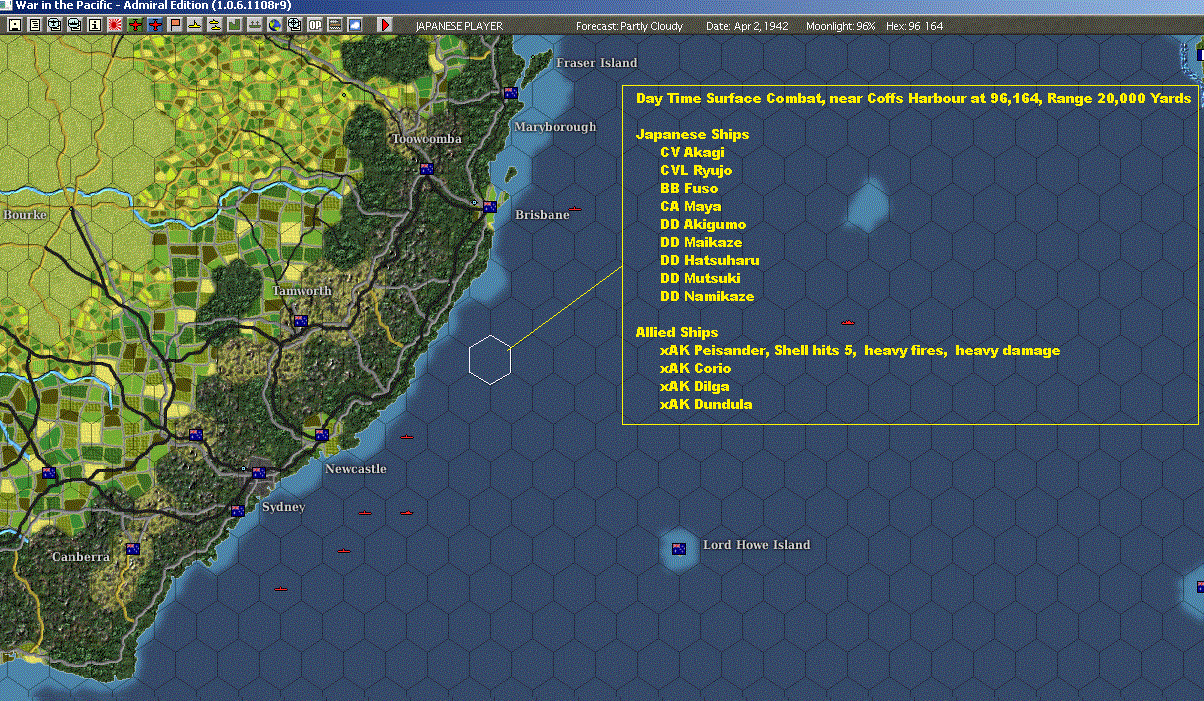Click the 'Hex: 96 164' status text
Image resolution: width=1204 pixels, height=701 pixels.
click(x=914, y=26)
